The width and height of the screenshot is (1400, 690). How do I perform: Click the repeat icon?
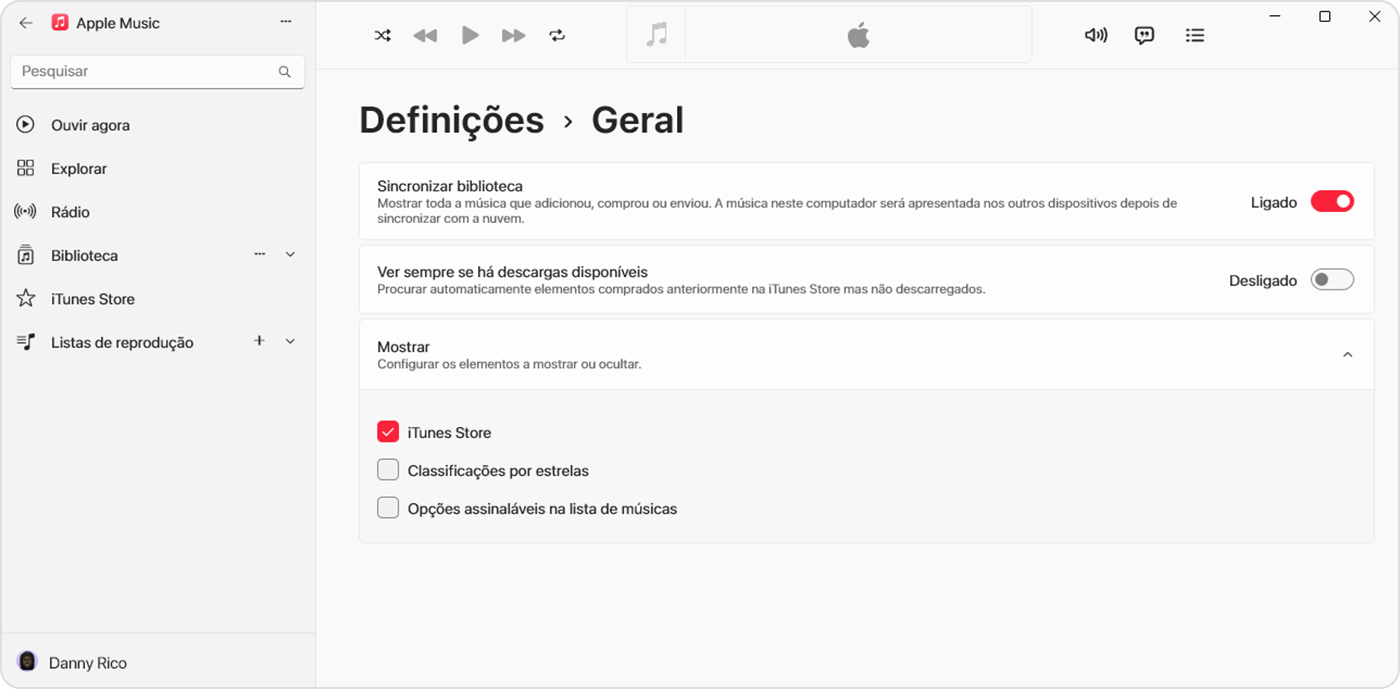tap(557, 35)
